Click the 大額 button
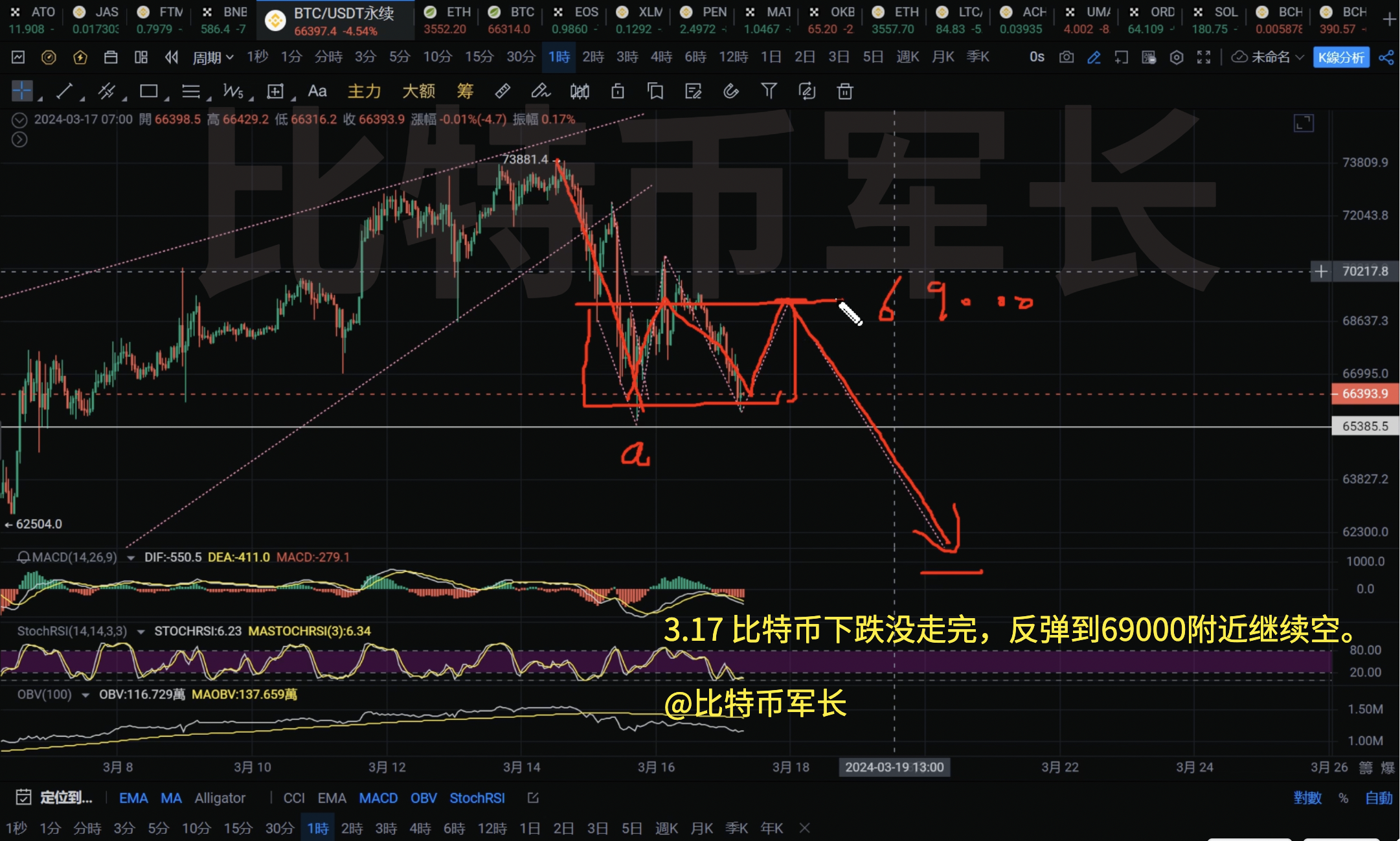1400x841 pixels. [x=418, y=91]
